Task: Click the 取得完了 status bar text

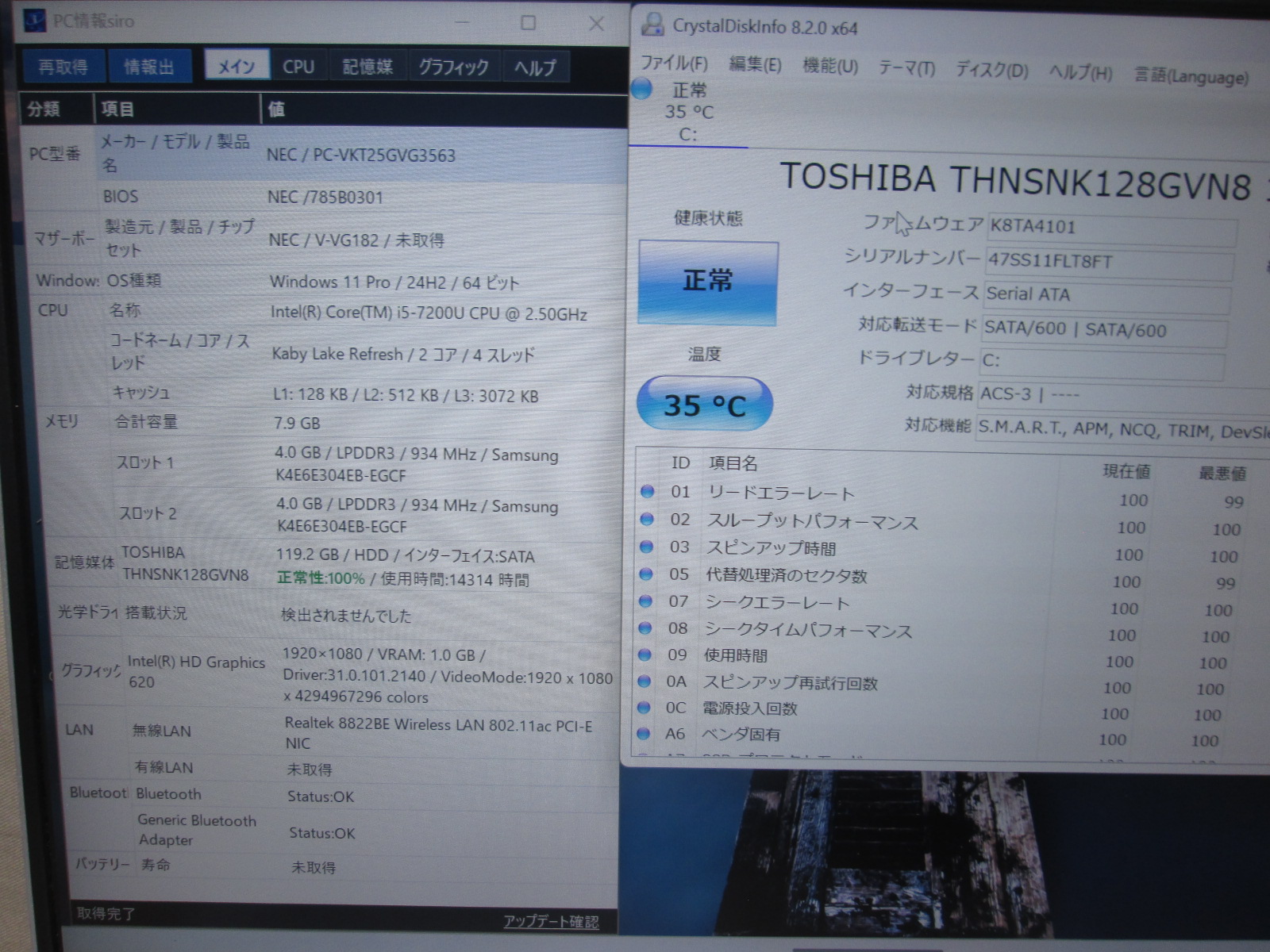Action: click(106, 913)
